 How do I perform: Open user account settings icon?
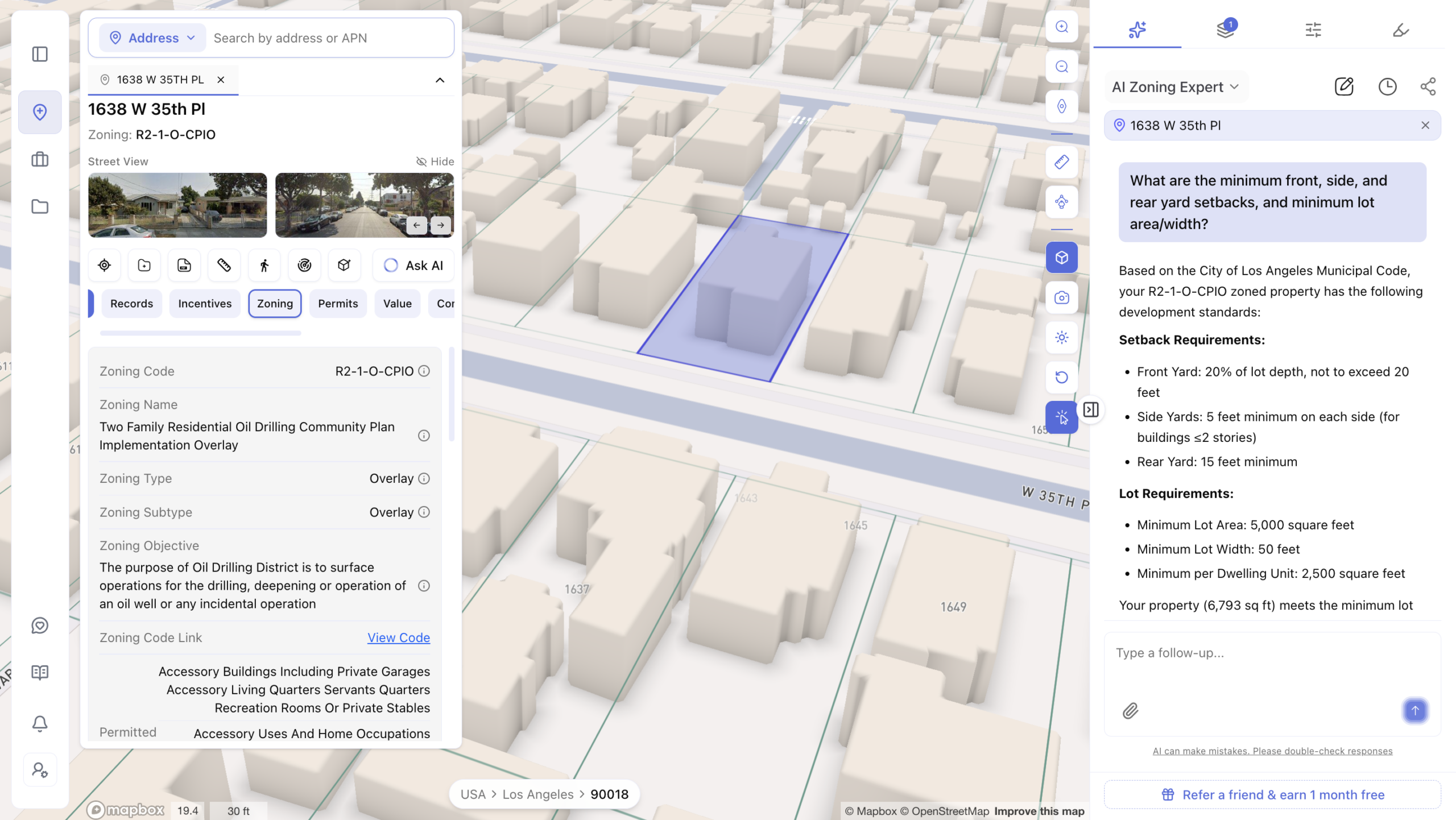tap(40, 770)
